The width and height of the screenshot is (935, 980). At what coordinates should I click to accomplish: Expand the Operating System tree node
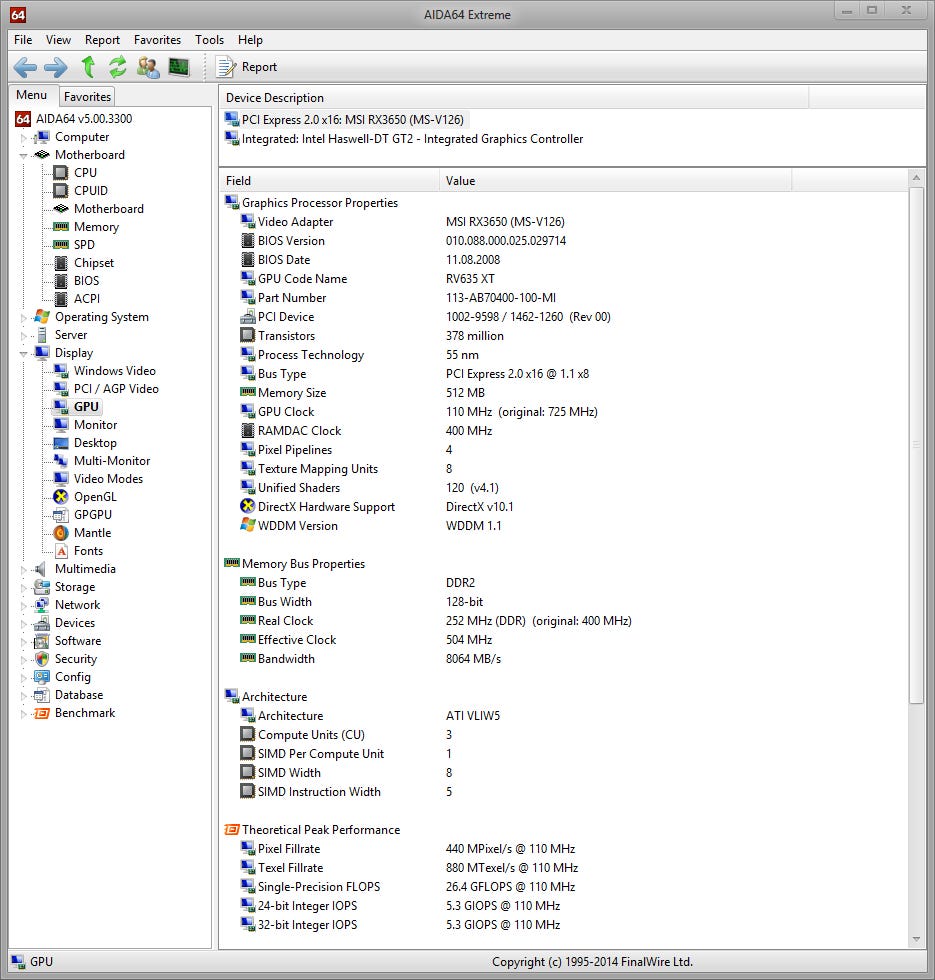point(24,318)
